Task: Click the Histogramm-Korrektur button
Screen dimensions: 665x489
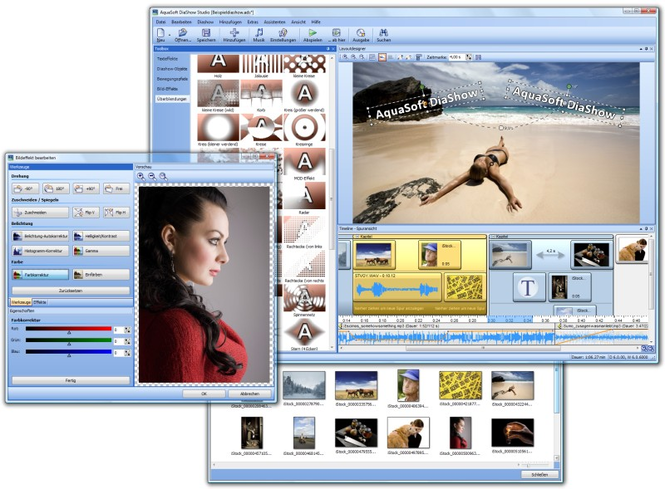Action: pos(40,251)
